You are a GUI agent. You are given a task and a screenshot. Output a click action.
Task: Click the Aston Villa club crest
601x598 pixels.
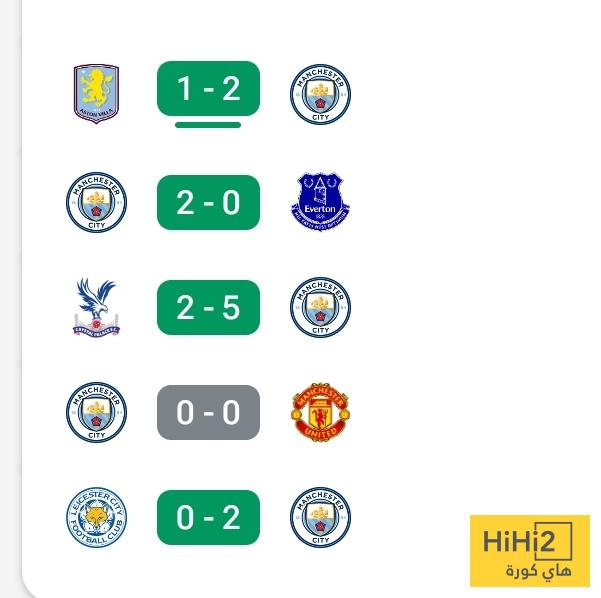point(96,94)
